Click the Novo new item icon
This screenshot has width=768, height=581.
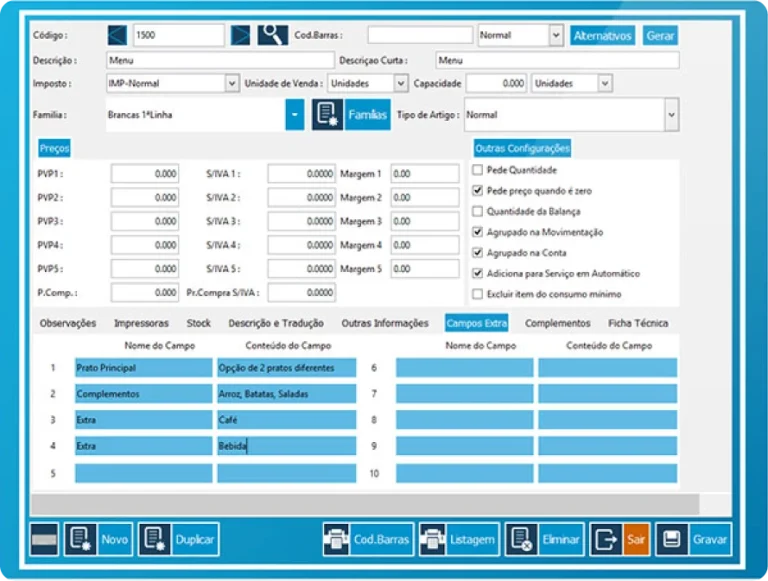click(x=80, y=539)
